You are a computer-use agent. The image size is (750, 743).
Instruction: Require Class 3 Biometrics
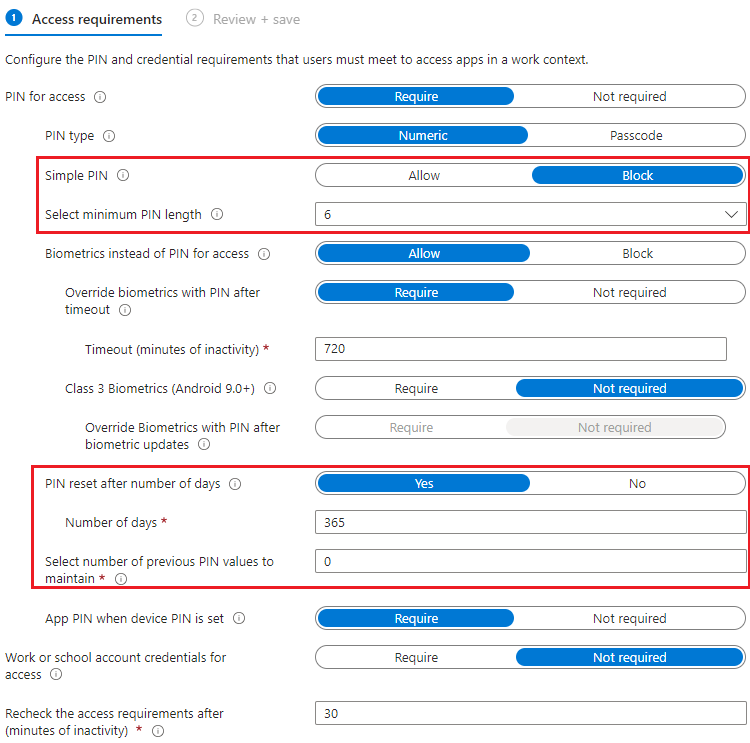(x=416, y=389)
